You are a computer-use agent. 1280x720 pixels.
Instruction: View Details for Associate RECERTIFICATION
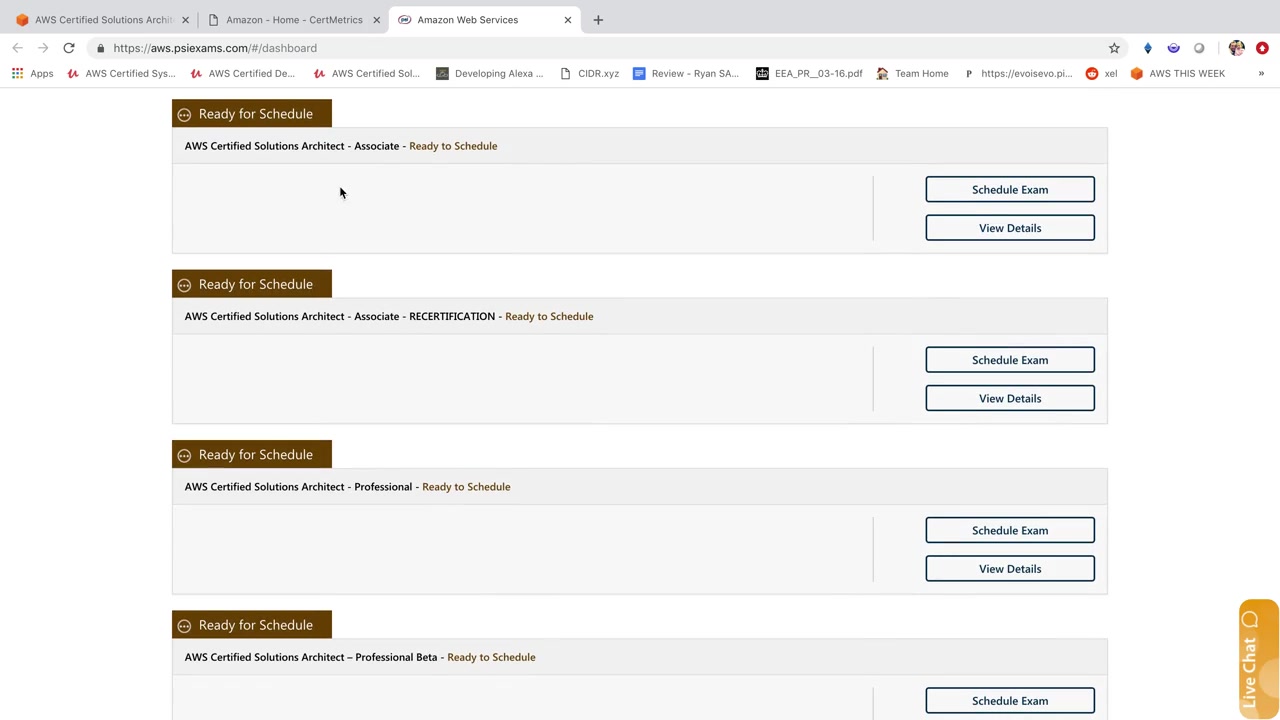1010,398
